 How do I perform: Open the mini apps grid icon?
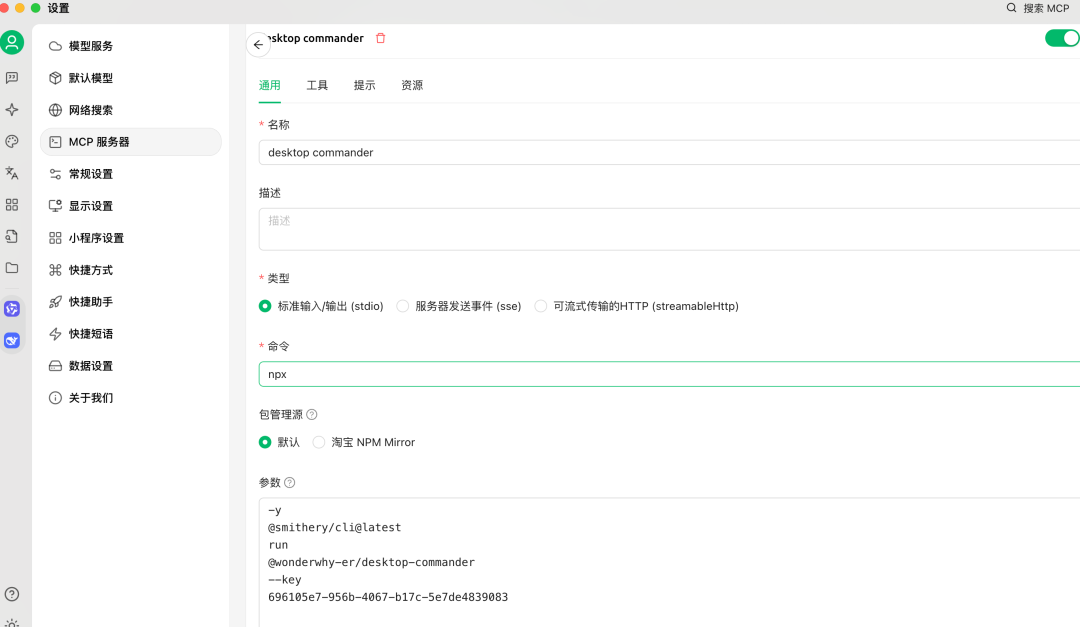pyautogui.click(x=13, y=205)
